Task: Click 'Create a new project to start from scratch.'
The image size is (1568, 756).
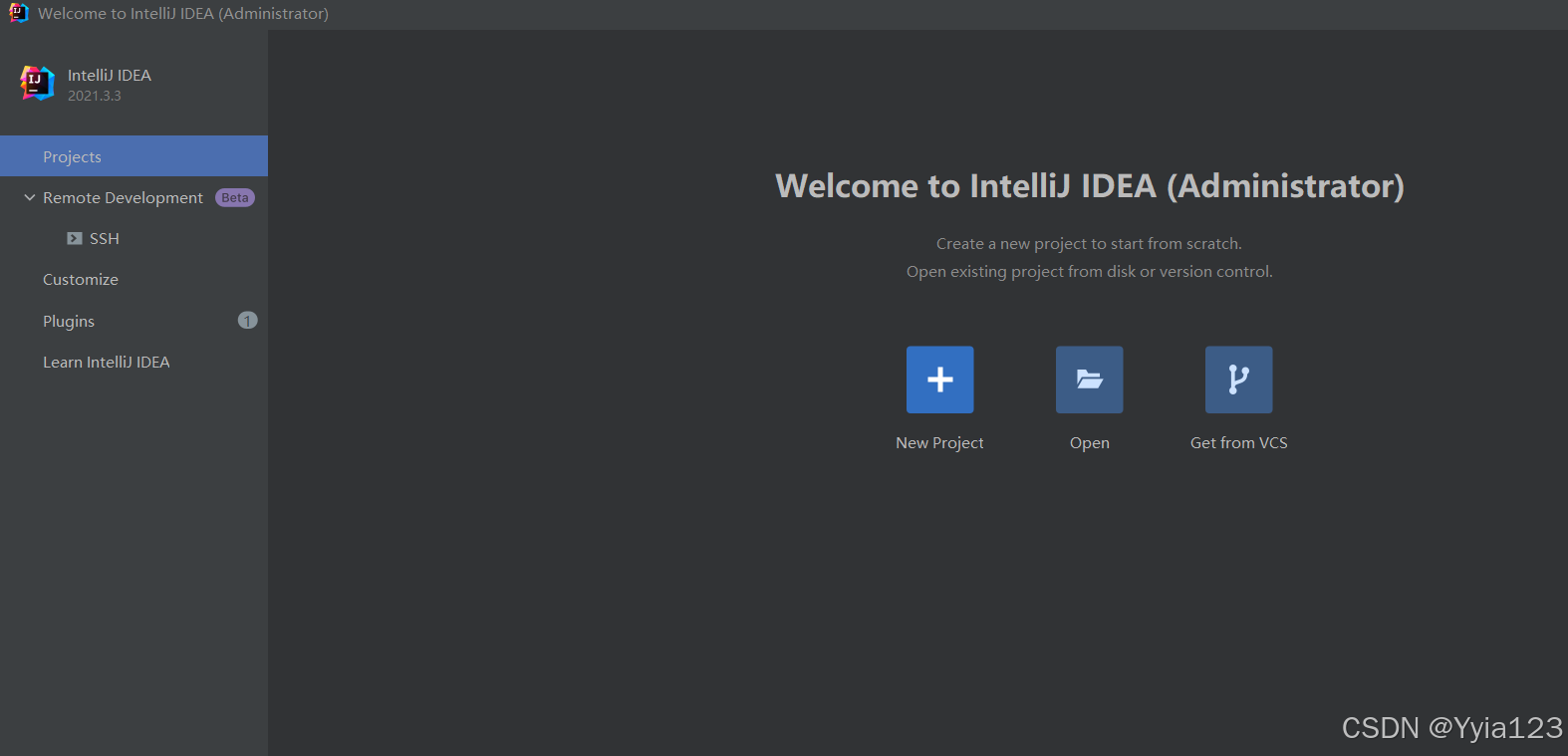Action: click(1089, 244)
